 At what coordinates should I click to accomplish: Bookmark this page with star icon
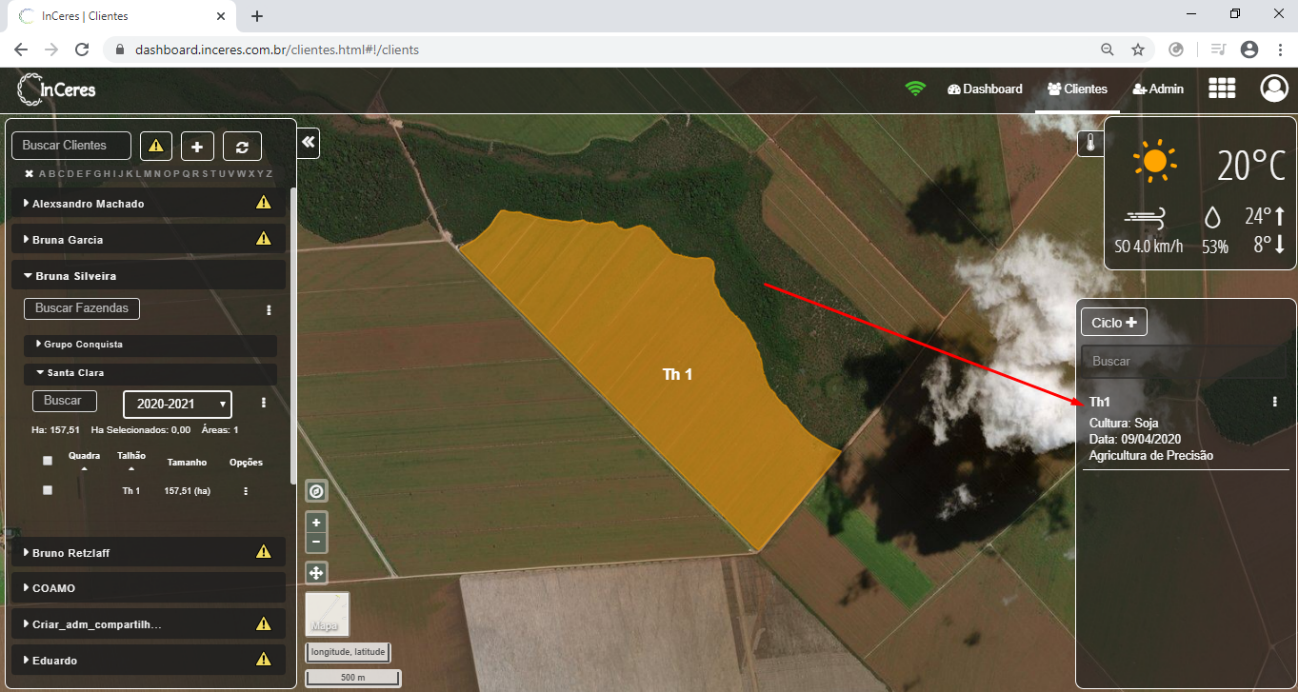pyautogui.click(x=1137, y=49)
